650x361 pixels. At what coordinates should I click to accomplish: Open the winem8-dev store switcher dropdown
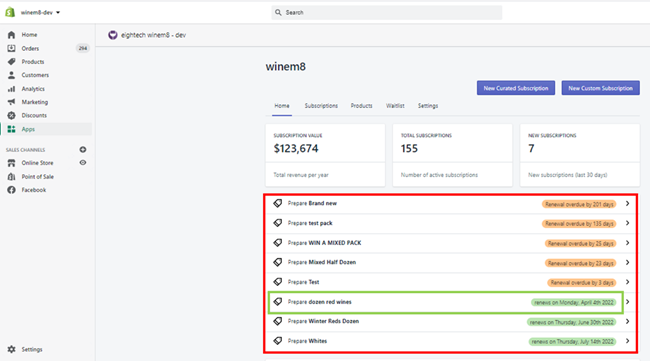40,12
